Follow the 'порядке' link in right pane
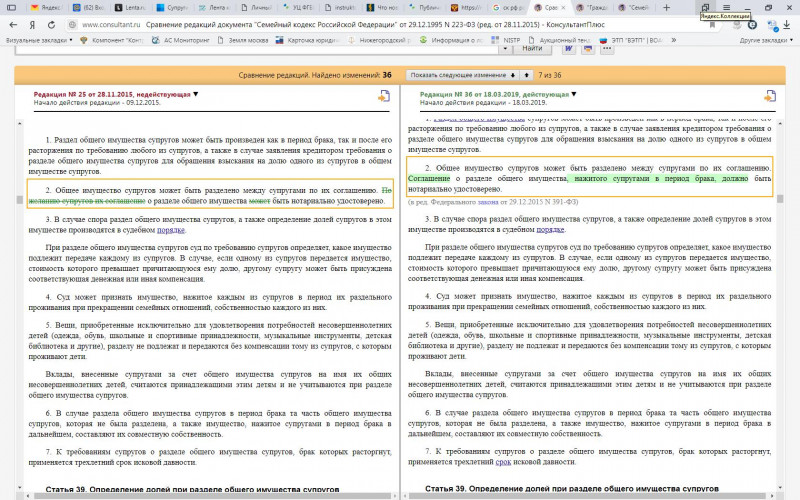Screen dimensions: 800x500 550,230
